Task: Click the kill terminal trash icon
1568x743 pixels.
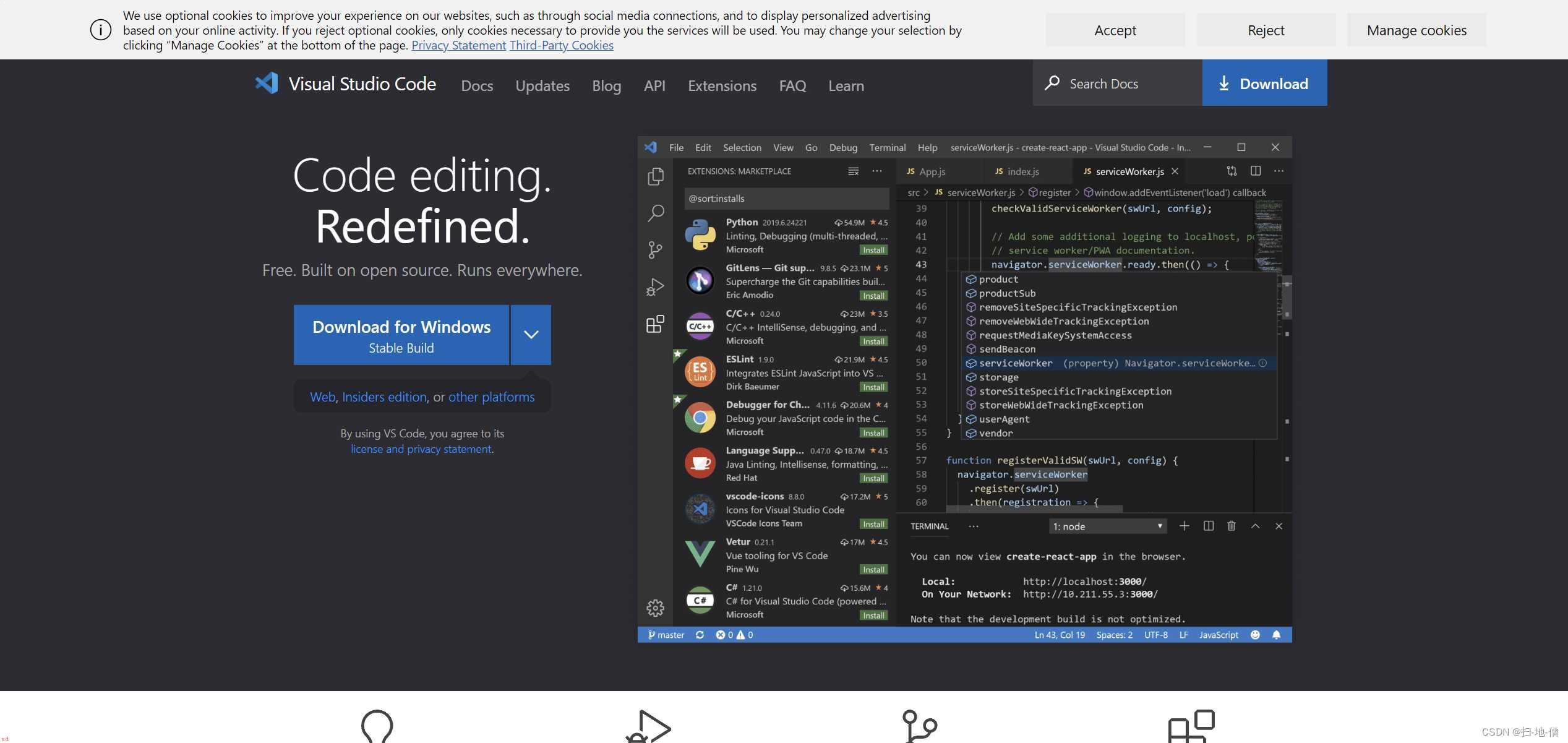Action: click(1232, 526)
